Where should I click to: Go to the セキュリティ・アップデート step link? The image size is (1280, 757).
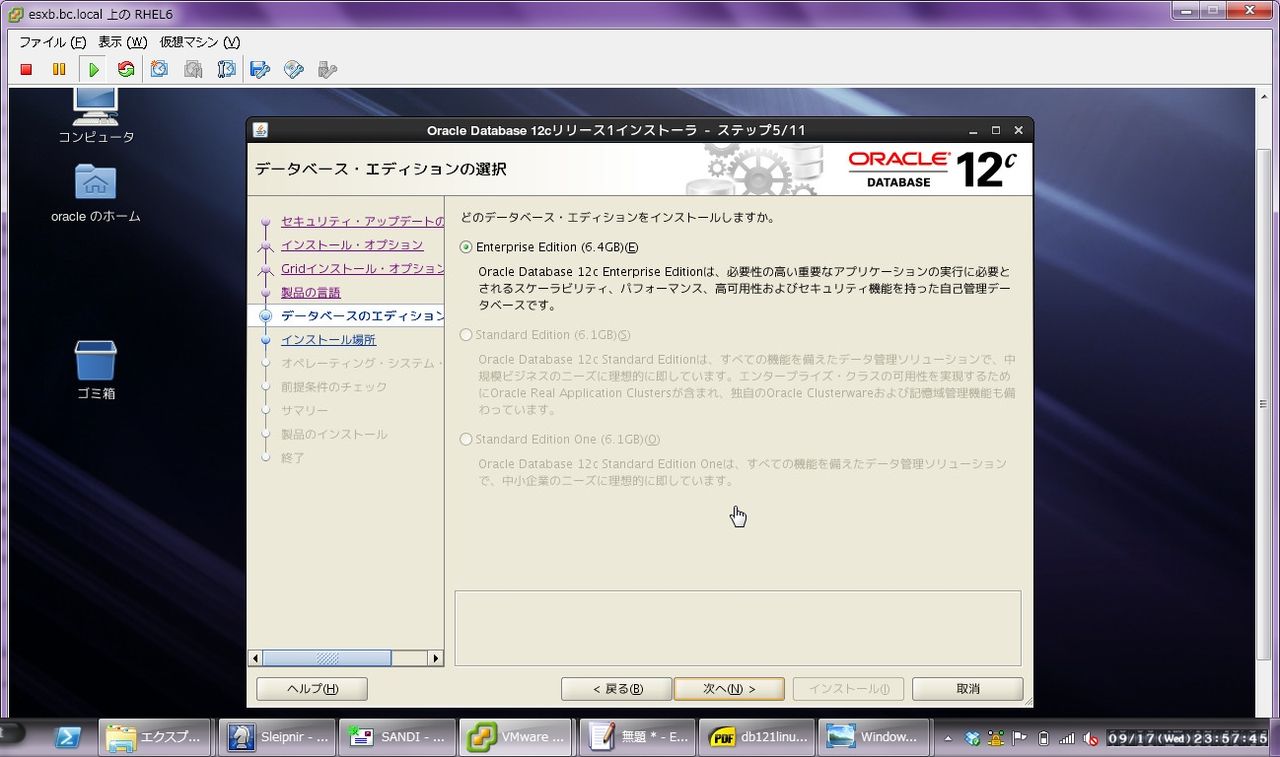362,221
